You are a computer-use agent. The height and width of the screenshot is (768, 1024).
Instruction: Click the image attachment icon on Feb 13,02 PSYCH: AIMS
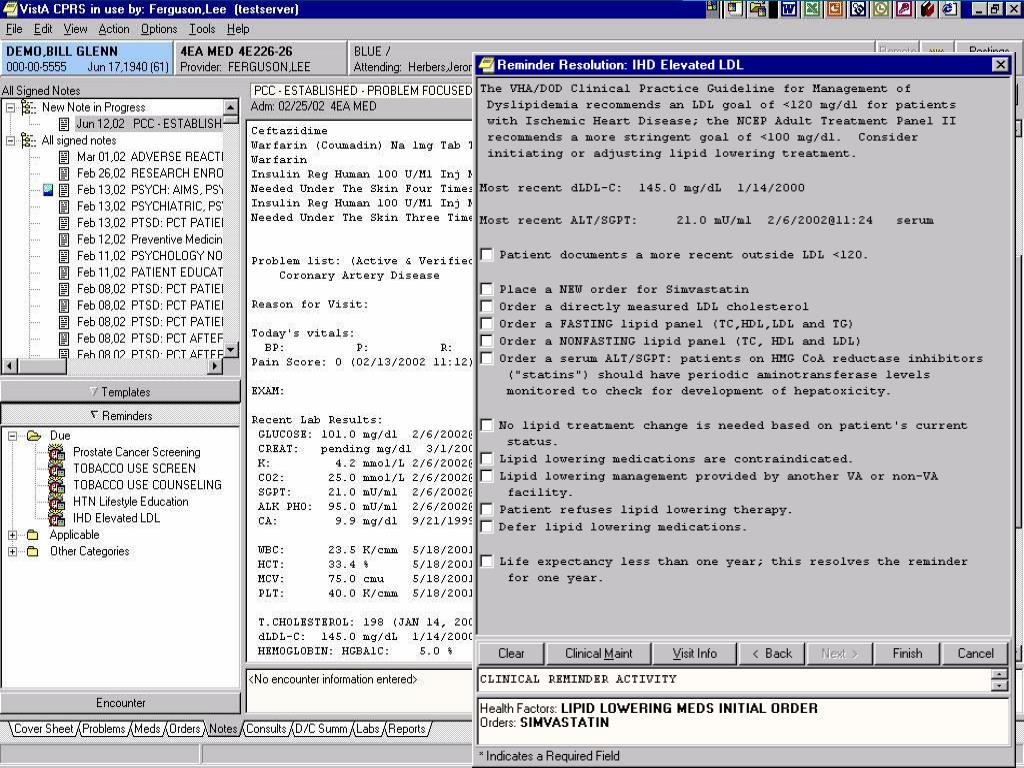pos(48,190)
